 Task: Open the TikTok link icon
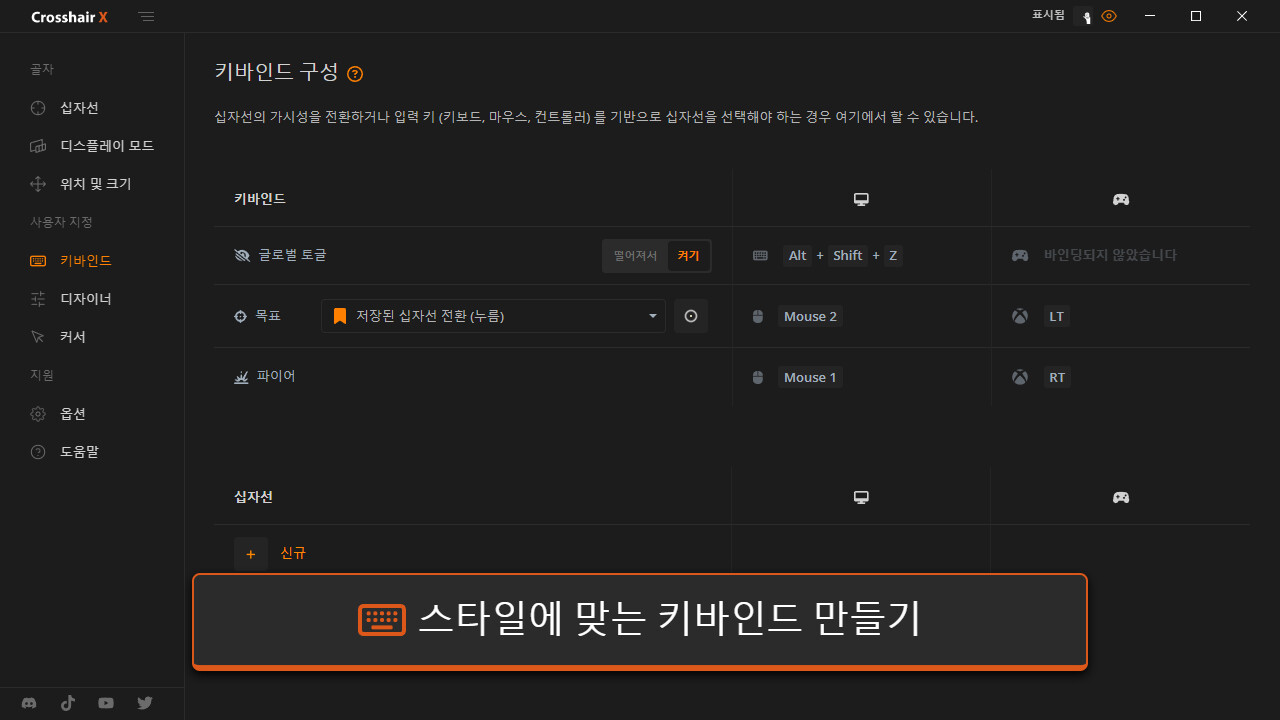pos(68,703)
